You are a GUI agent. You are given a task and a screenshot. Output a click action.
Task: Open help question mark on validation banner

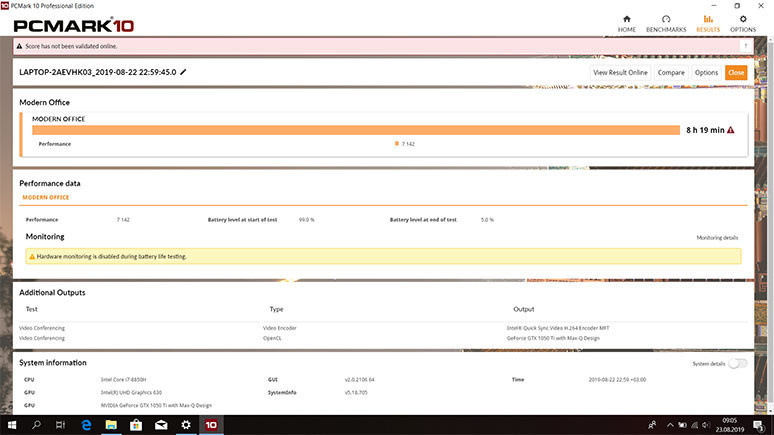click(x=745, y=46)
